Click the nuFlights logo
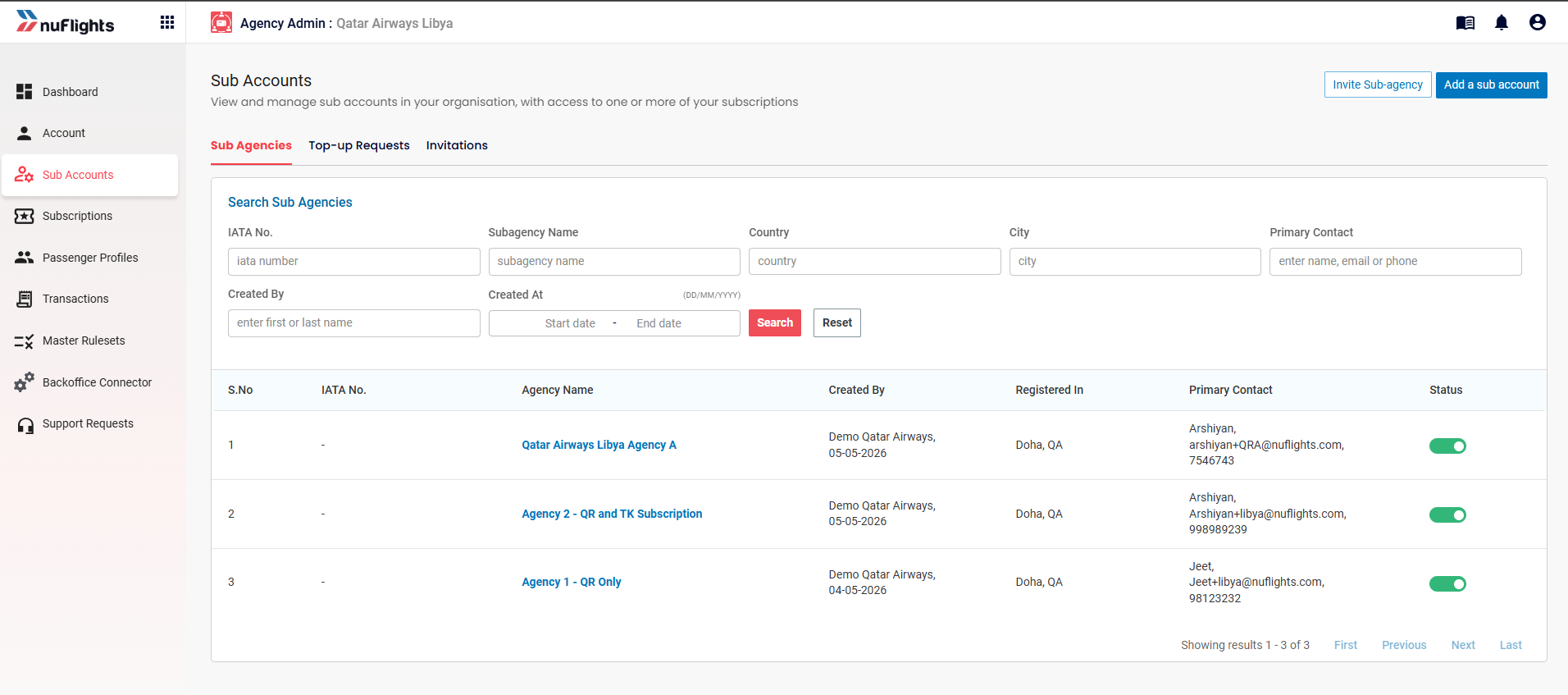Viewport: 1568px width, 695px height. [66, 22]
